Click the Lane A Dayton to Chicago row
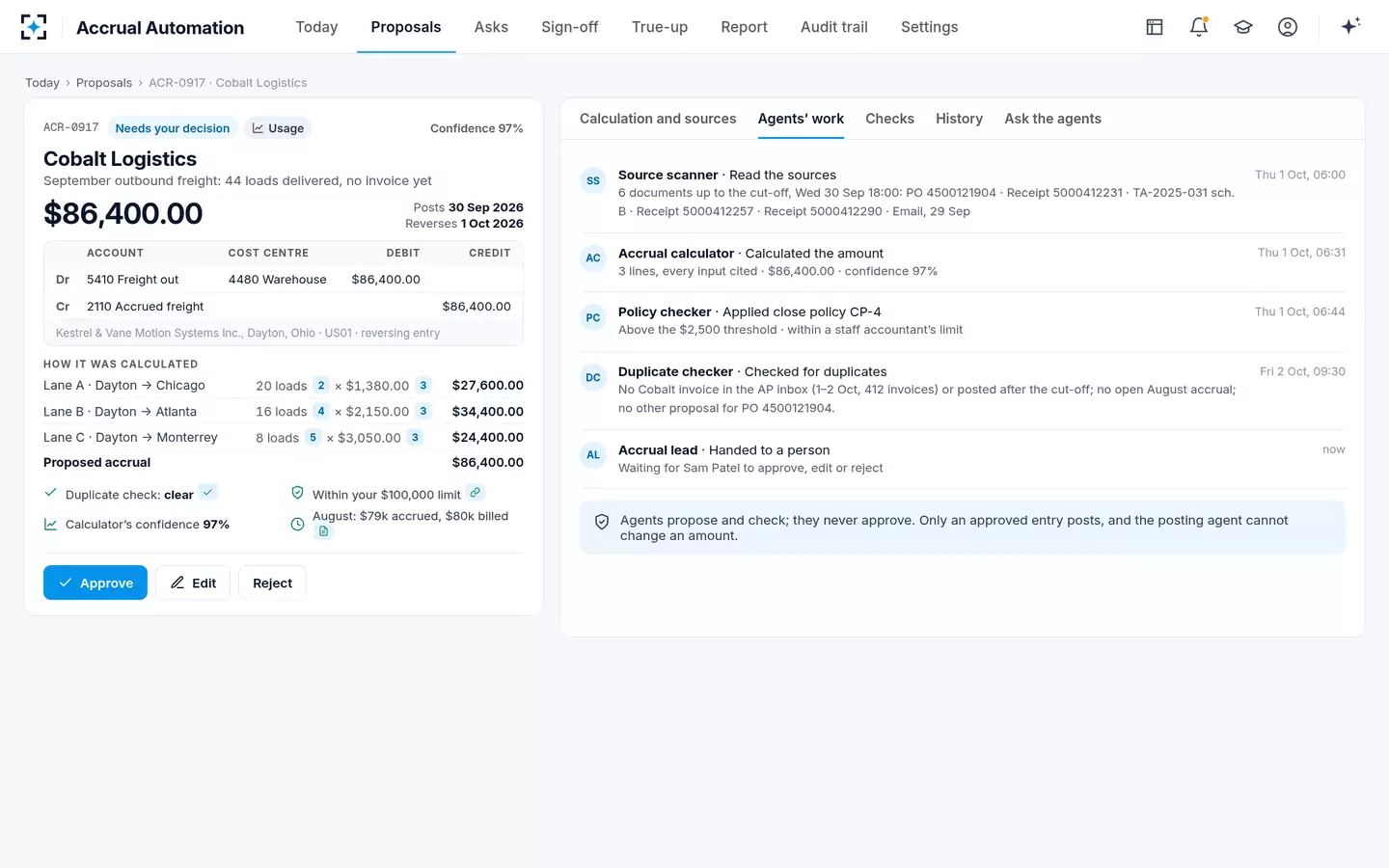This screenshot has height=868, width=1389. (x=284, y=386)
